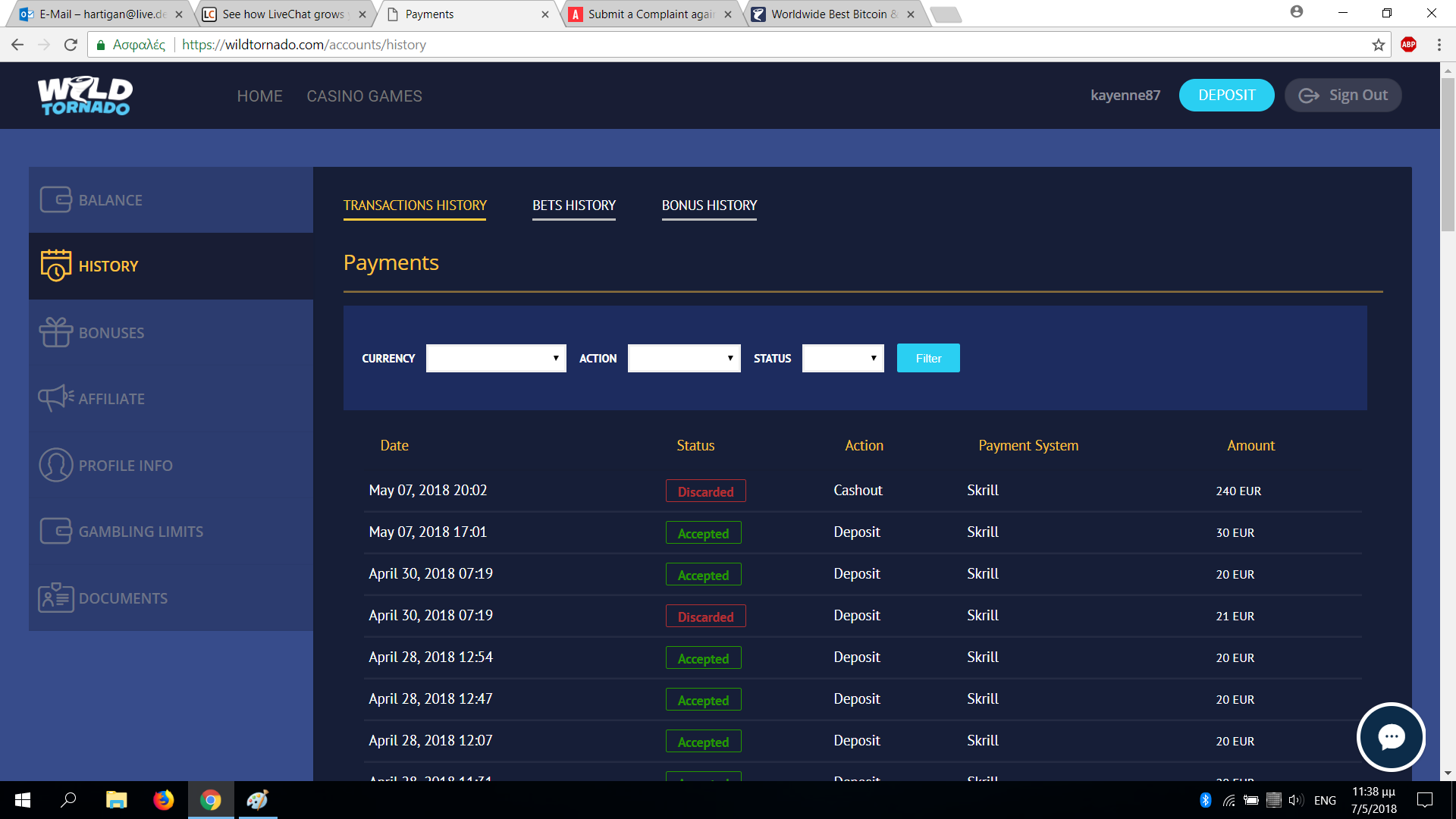Click the Gambling Limits wallet icon
The image size is (1456, 819).
55,531
